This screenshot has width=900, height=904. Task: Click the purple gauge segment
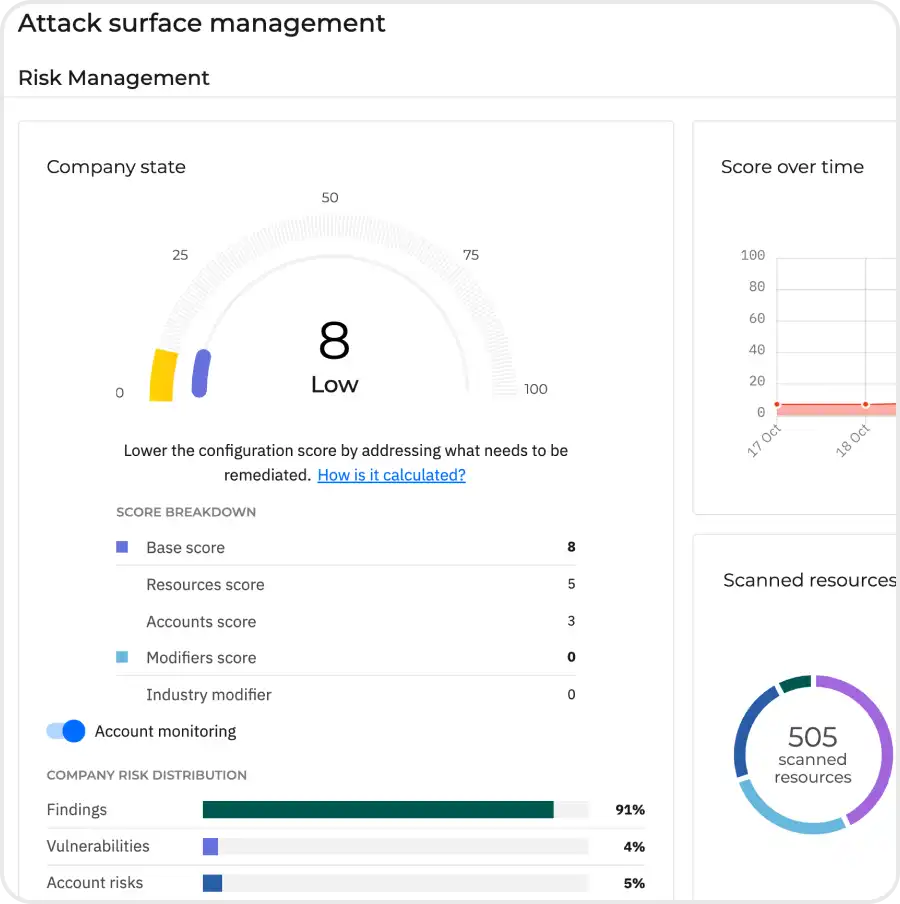tap(201, 373)
